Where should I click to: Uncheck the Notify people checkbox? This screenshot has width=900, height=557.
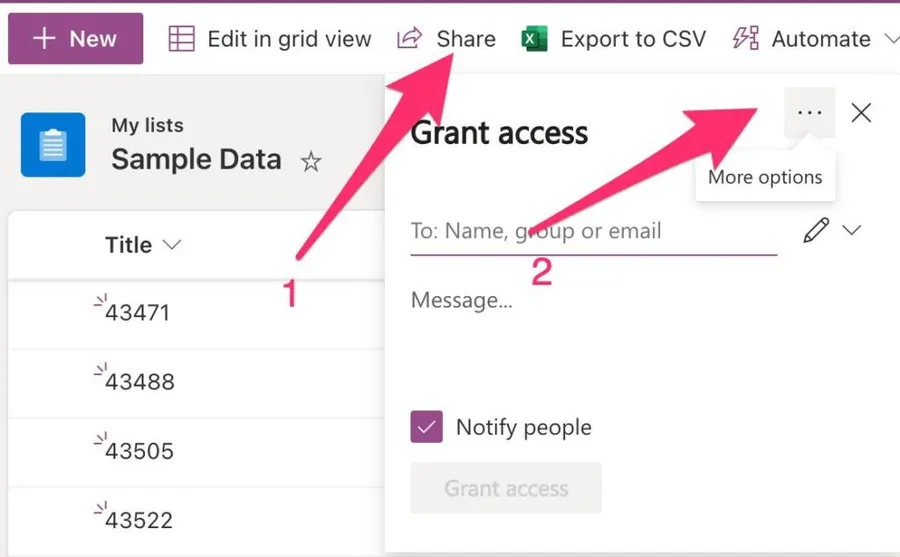pos(426,428)
